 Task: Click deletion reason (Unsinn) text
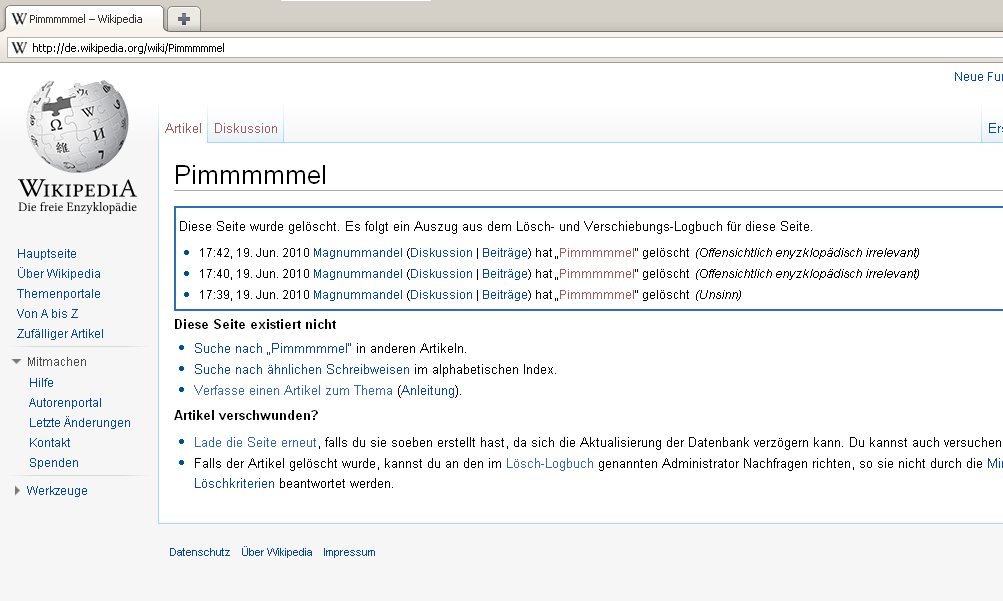[x=718, y=295]
